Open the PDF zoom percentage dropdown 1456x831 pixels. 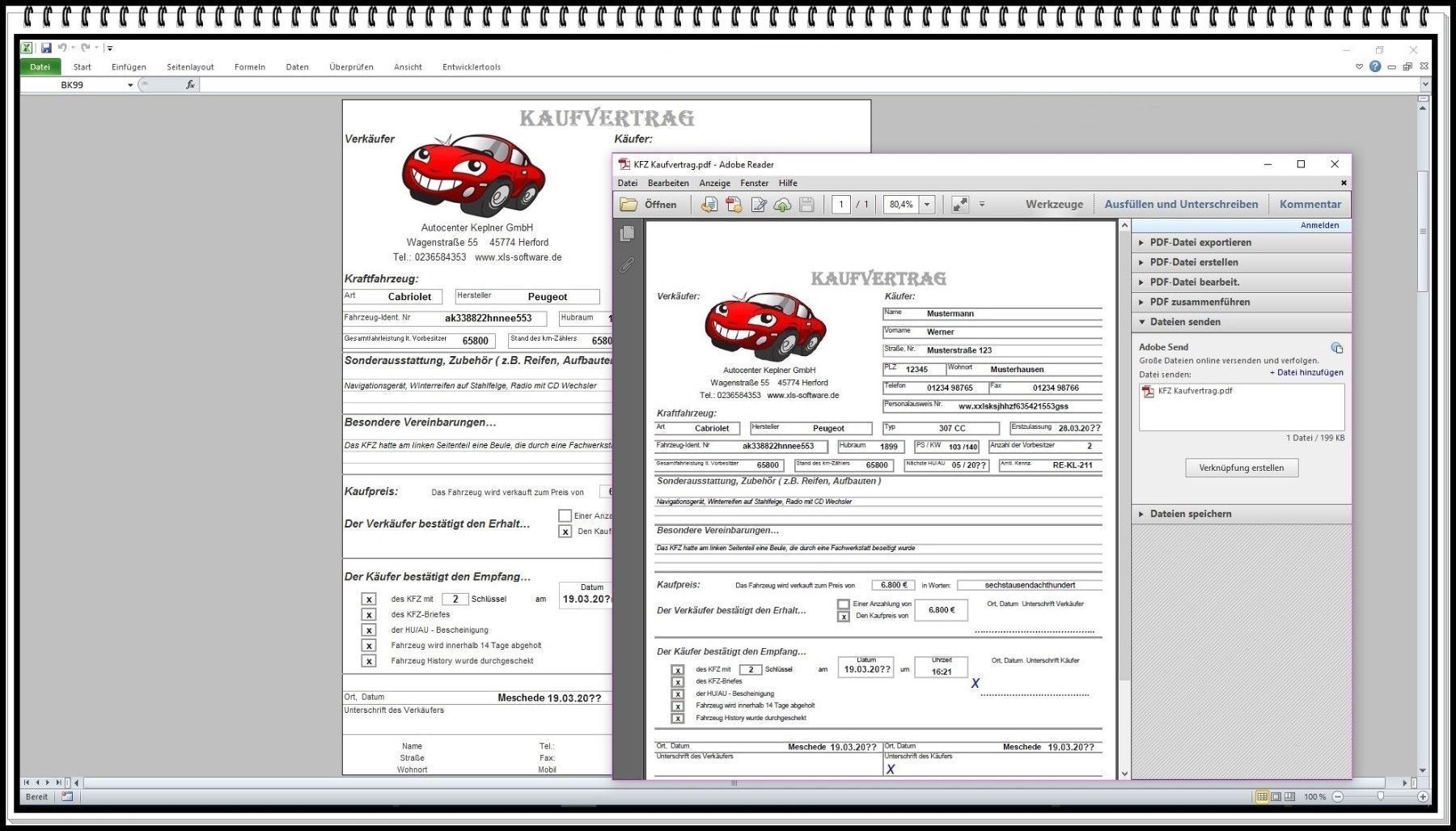[x=927, y=205]
